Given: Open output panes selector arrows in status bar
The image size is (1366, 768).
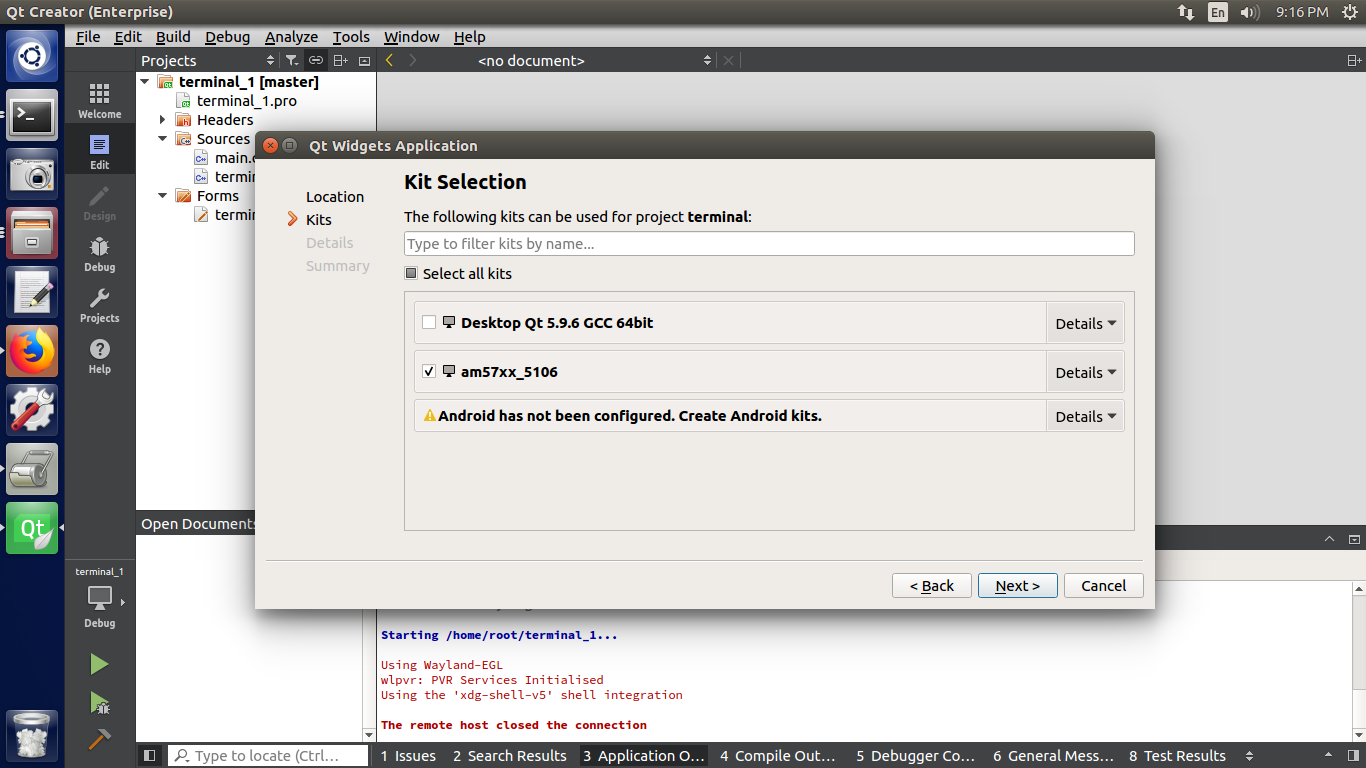Looking at the screenshot, I should coord(1247,756).
